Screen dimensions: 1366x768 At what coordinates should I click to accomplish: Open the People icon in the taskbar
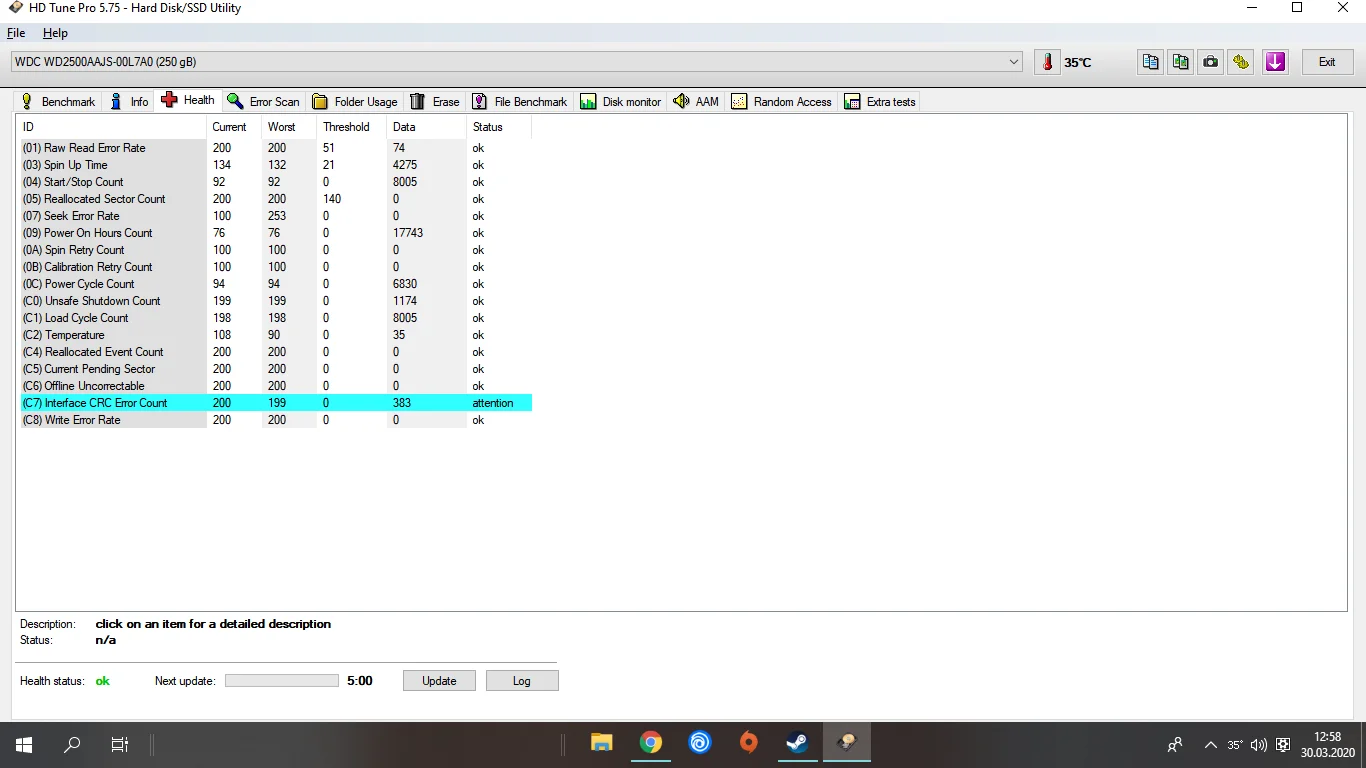click(x=1175, y=745)
